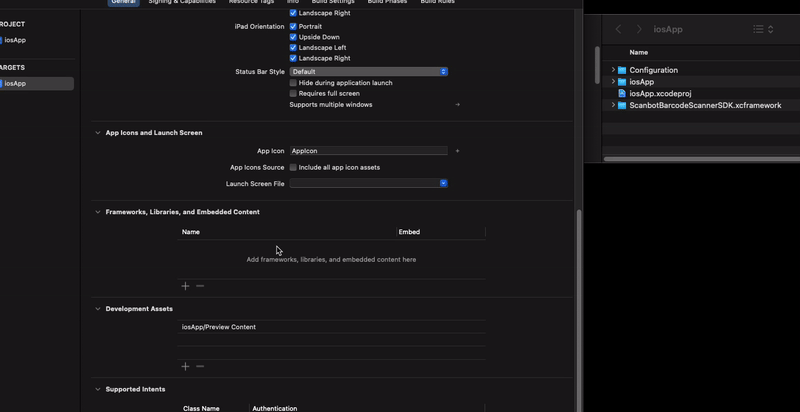This screenshot has height=412, width=800.
Task: Check the Requires full screen option
Action: tap(293, 94)
